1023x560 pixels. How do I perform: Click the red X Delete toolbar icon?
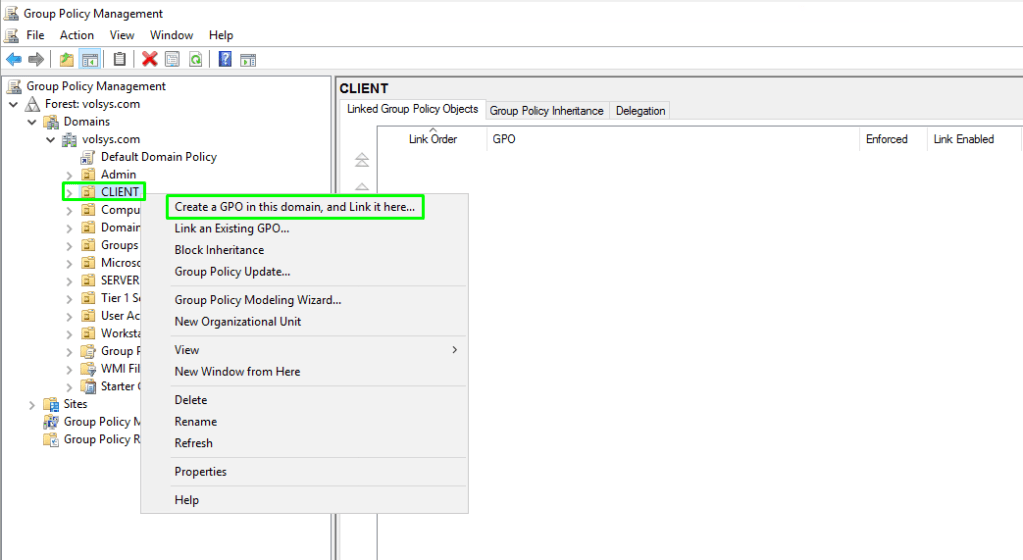[x=150, y=59]
